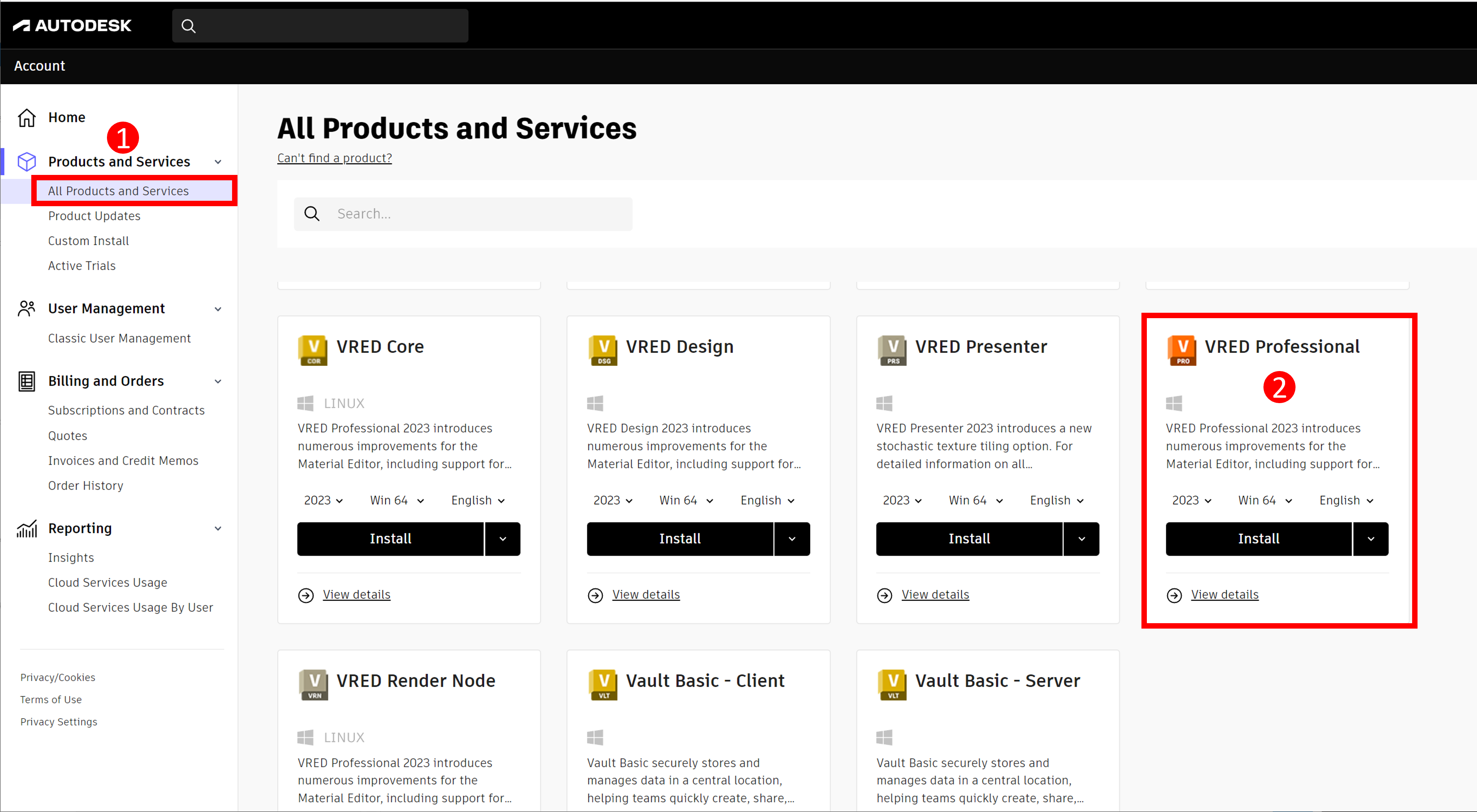Open install options arrow for VRED Professional
The width and height of the screenshot is (1477, 812).
pos(1371,539)
